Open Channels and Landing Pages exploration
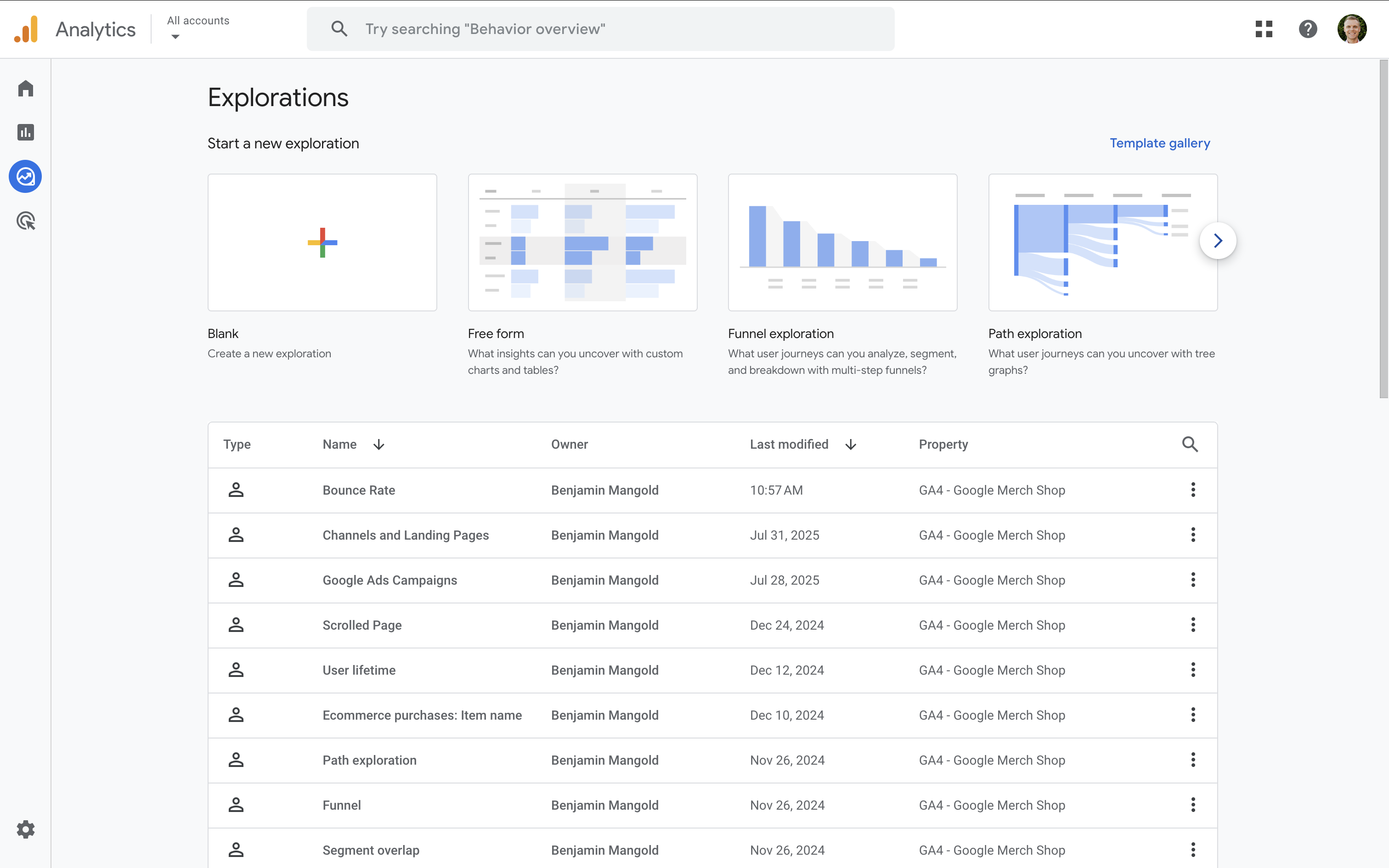 [405, 535]
